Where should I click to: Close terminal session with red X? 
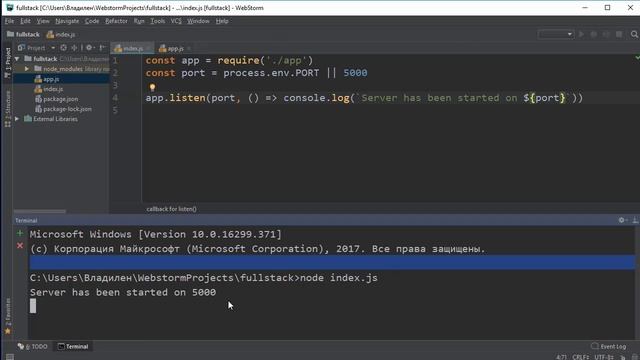tap(20, 245)
